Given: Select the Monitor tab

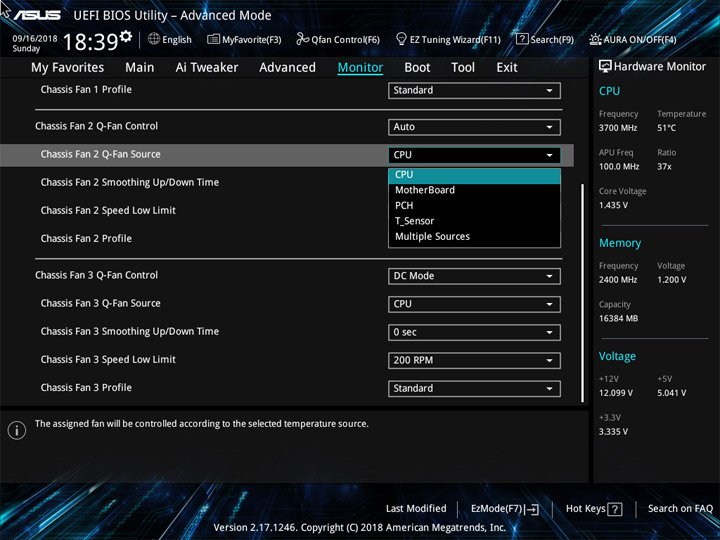Looking at the screenshot, I should coord(360,68).
